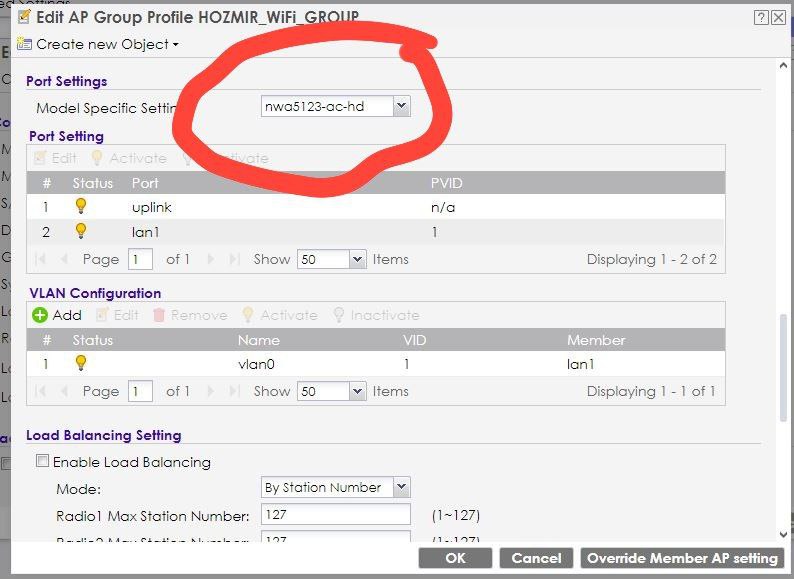Screen dimensions: 794x579
Task: Click the lan1 port status bulb
Action: [x=81, y=231]
